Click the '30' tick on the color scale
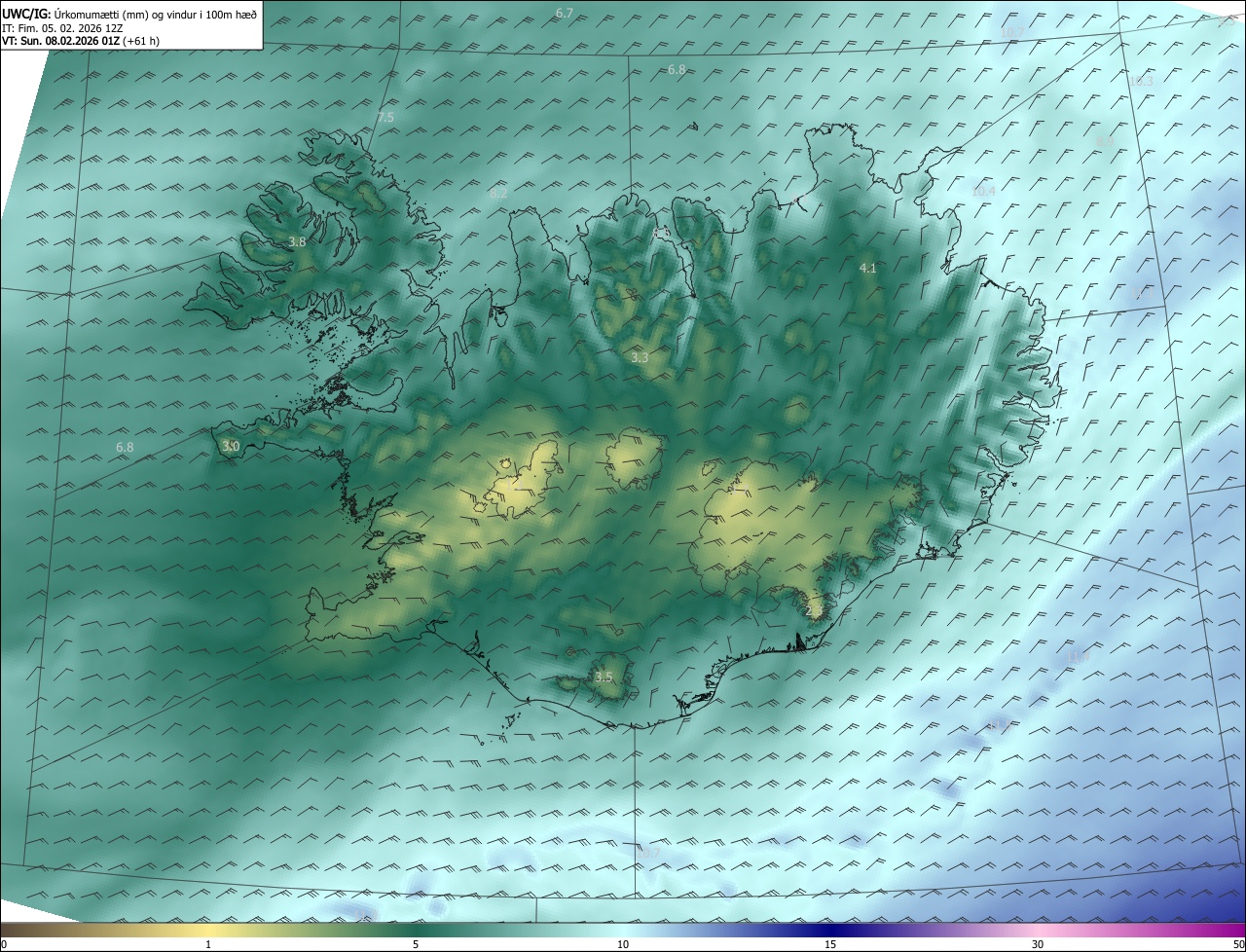The width and height of the screenshot is (1246, 952). [x=1038, y=944]
